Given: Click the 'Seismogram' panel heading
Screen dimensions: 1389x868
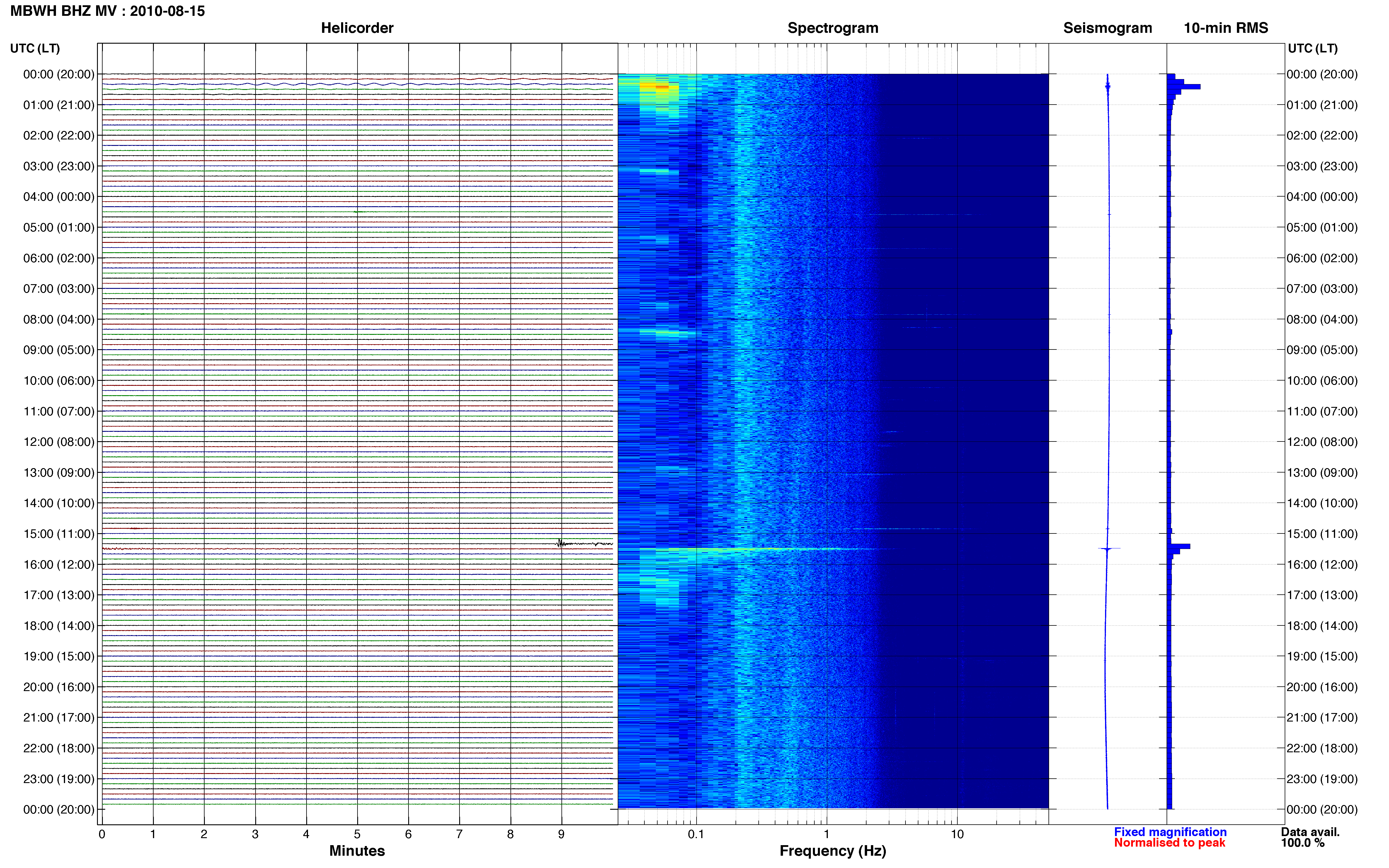Looking at the screenshot, I should click(x=1108, y=28).
